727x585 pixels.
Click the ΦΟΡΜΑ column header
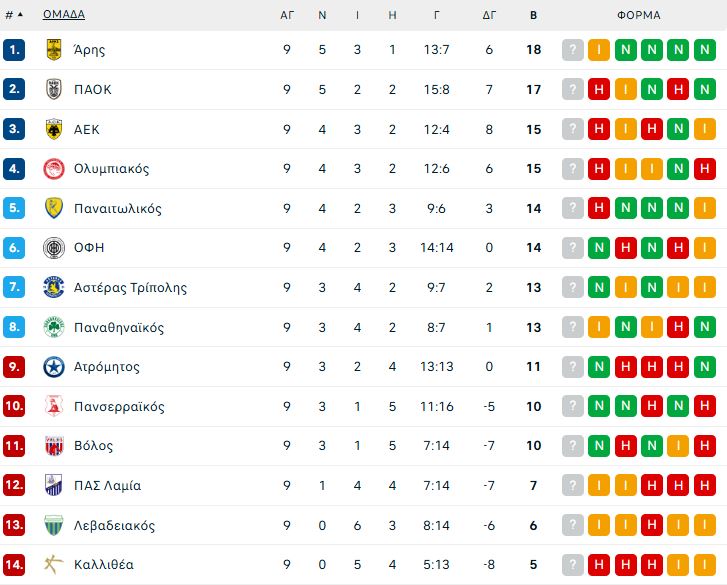click(638, 15)
